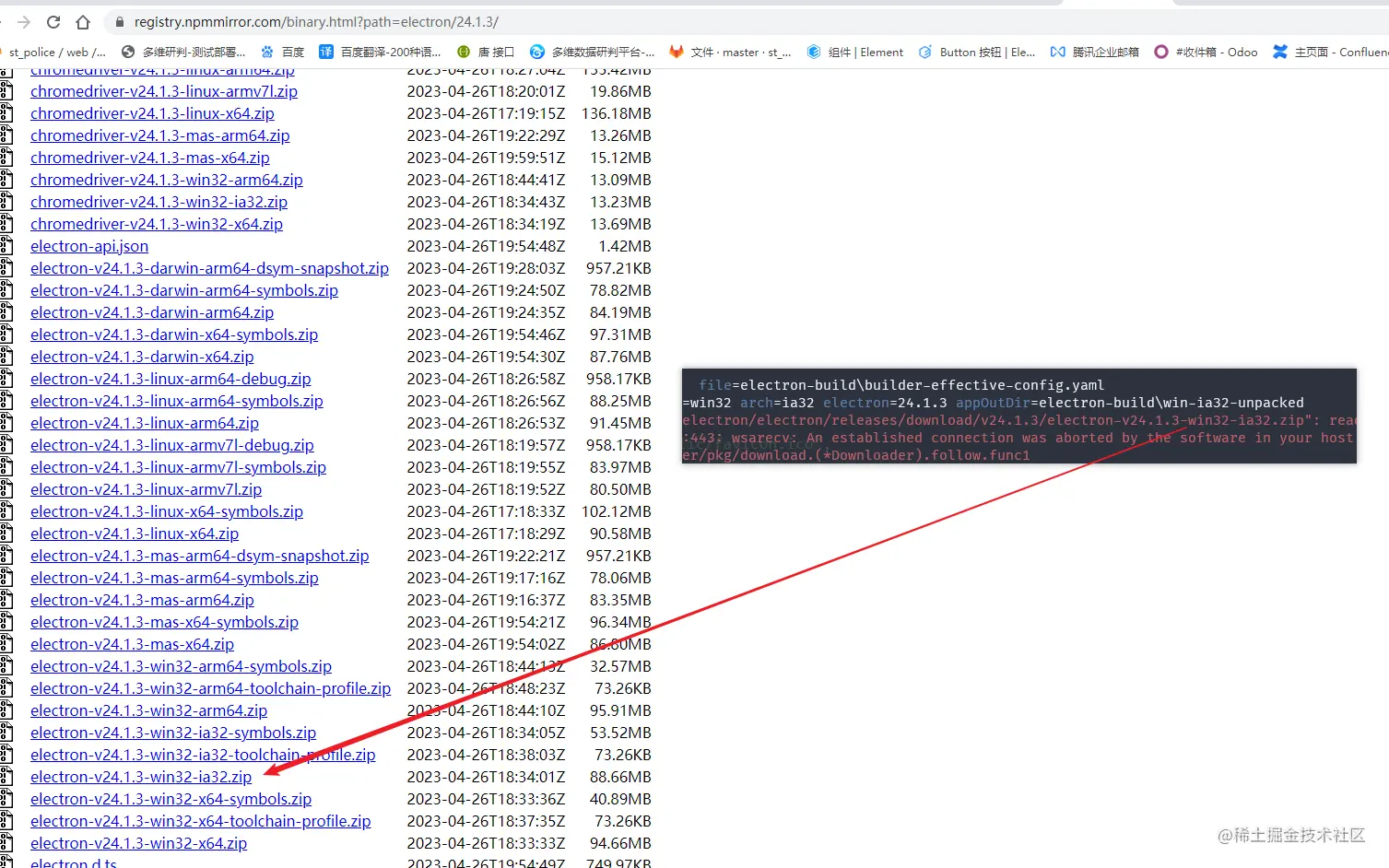
Task: Reload the page with the refresh icon
Action: click(x=53, y=22)
